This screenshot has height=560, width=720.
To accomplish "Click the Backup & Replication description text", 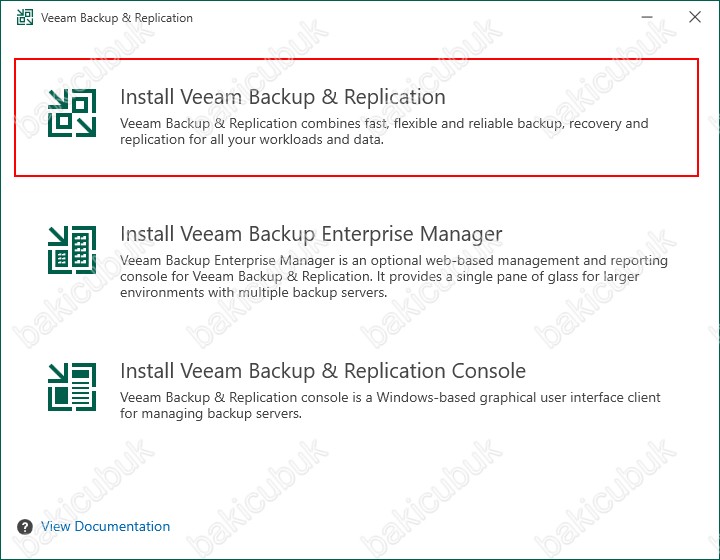I will click(x=384, y=131).
